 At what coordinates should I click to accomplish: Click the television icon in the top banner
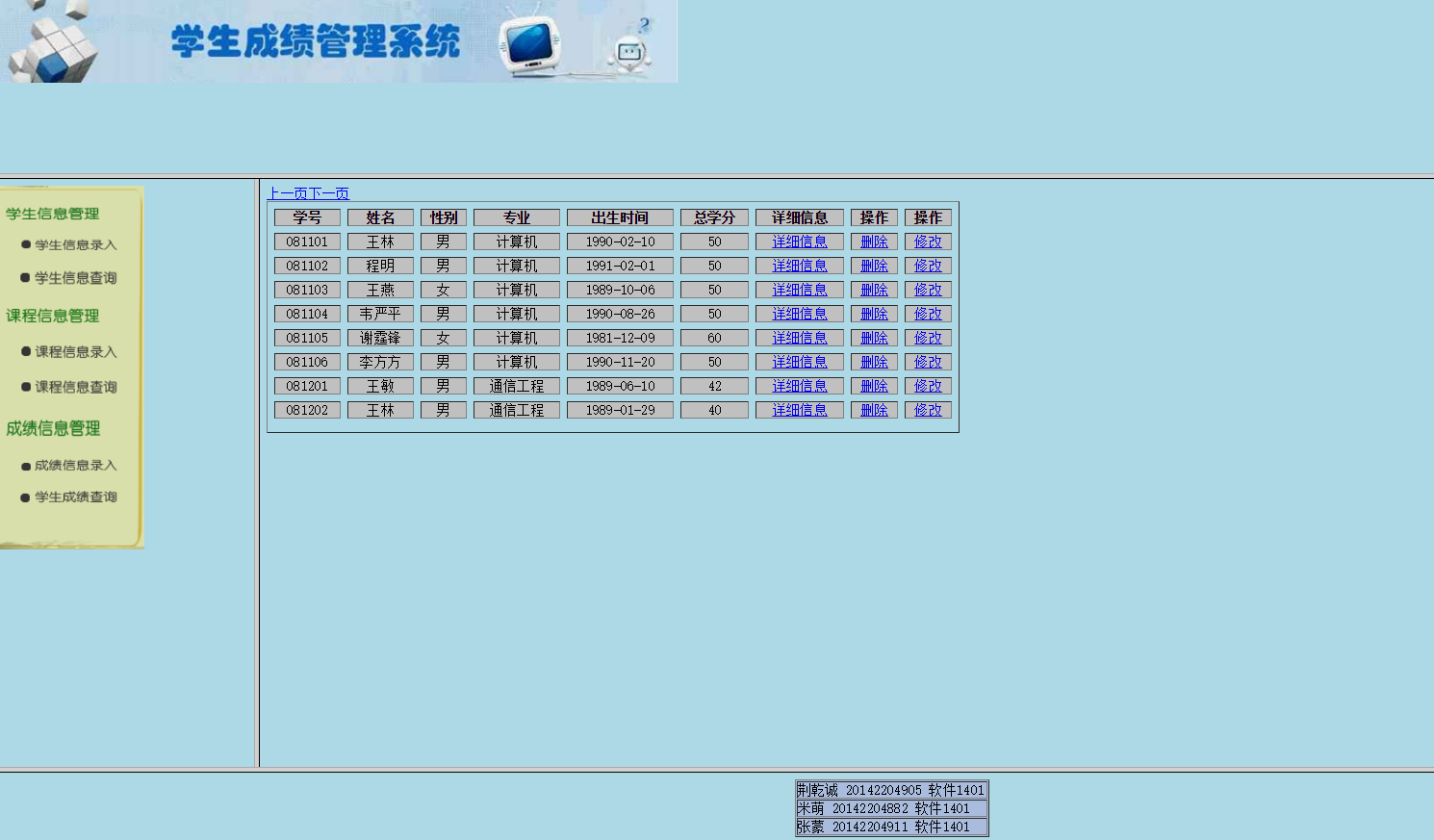point(530,43)
